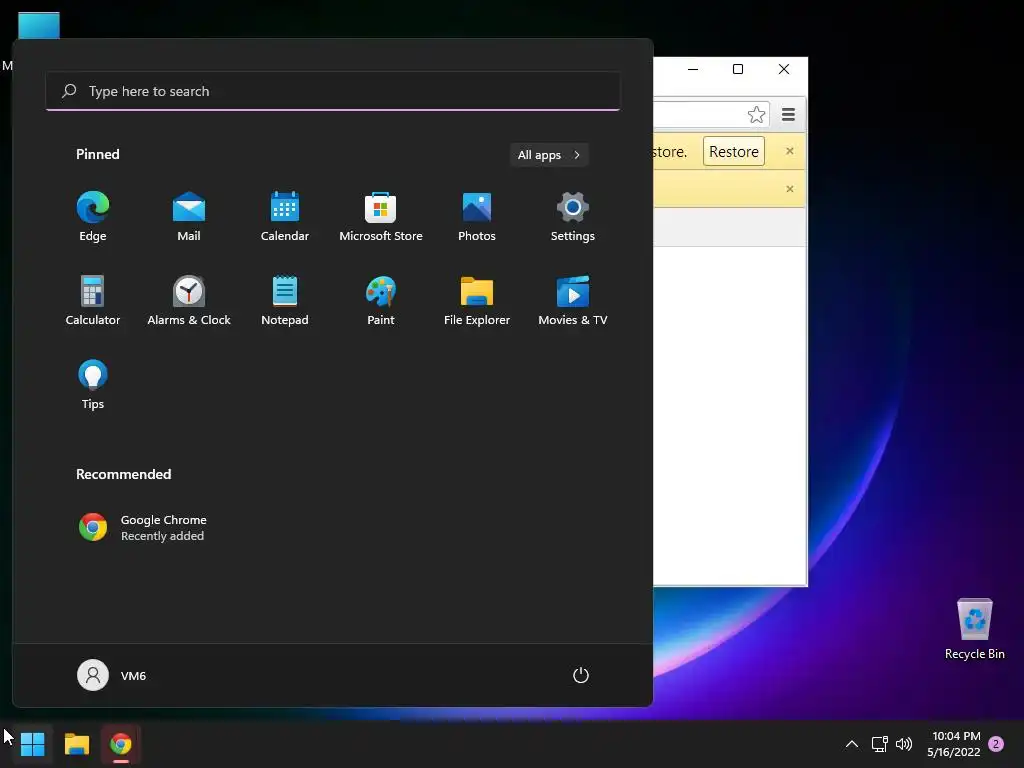Click the Pinned section heading

tap(98, 154)
